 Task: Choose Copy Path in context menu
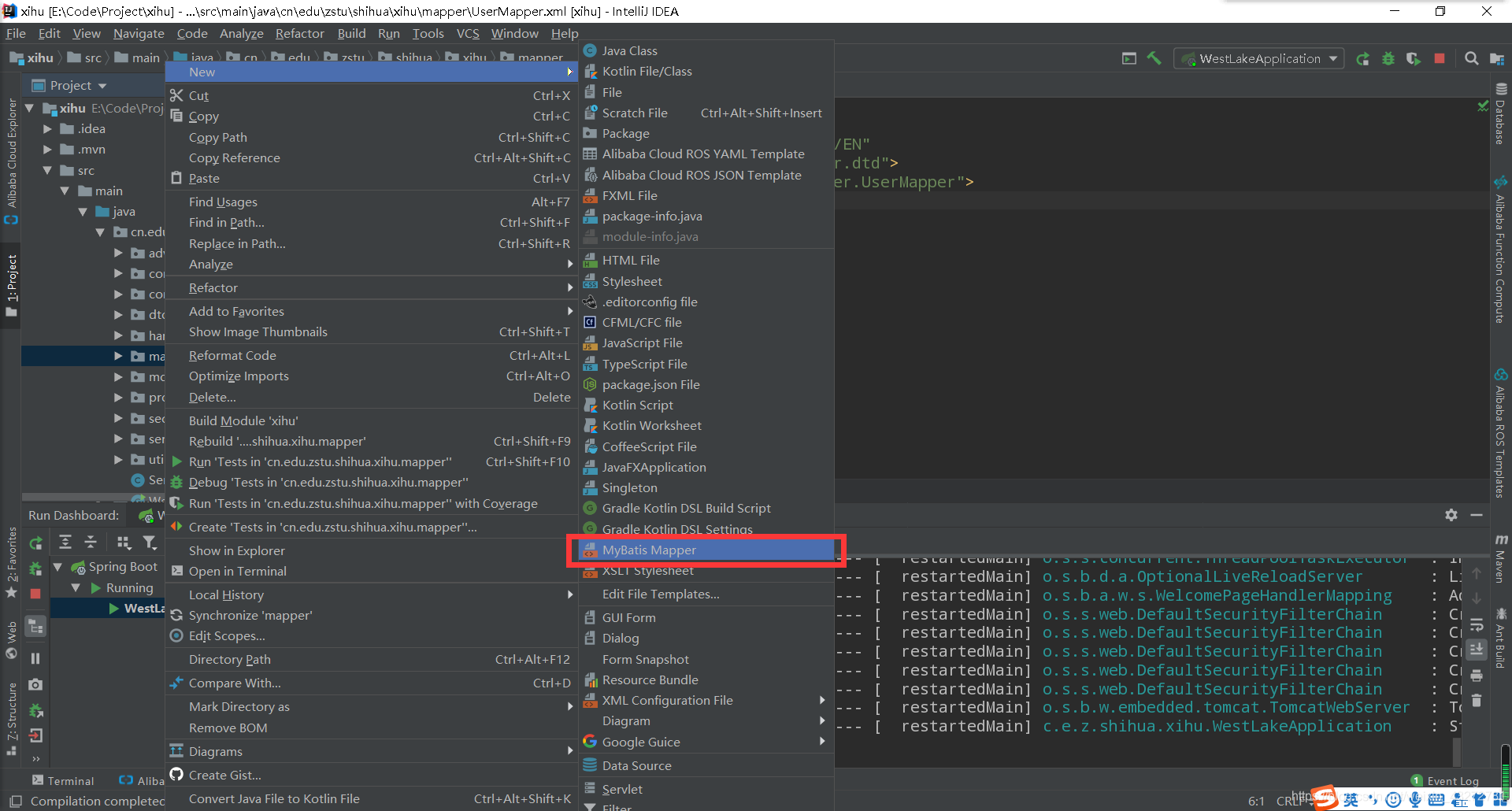coord(372,137)
